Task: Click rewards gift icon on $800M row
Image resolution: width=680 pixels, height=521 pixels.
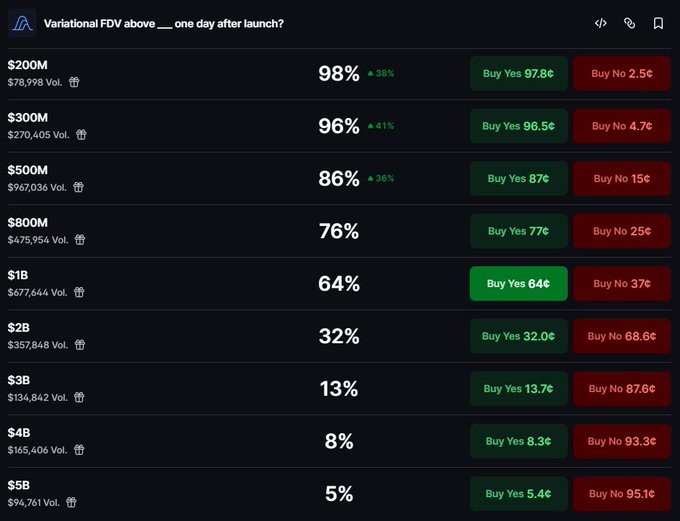Action: [x=80, y=239]
